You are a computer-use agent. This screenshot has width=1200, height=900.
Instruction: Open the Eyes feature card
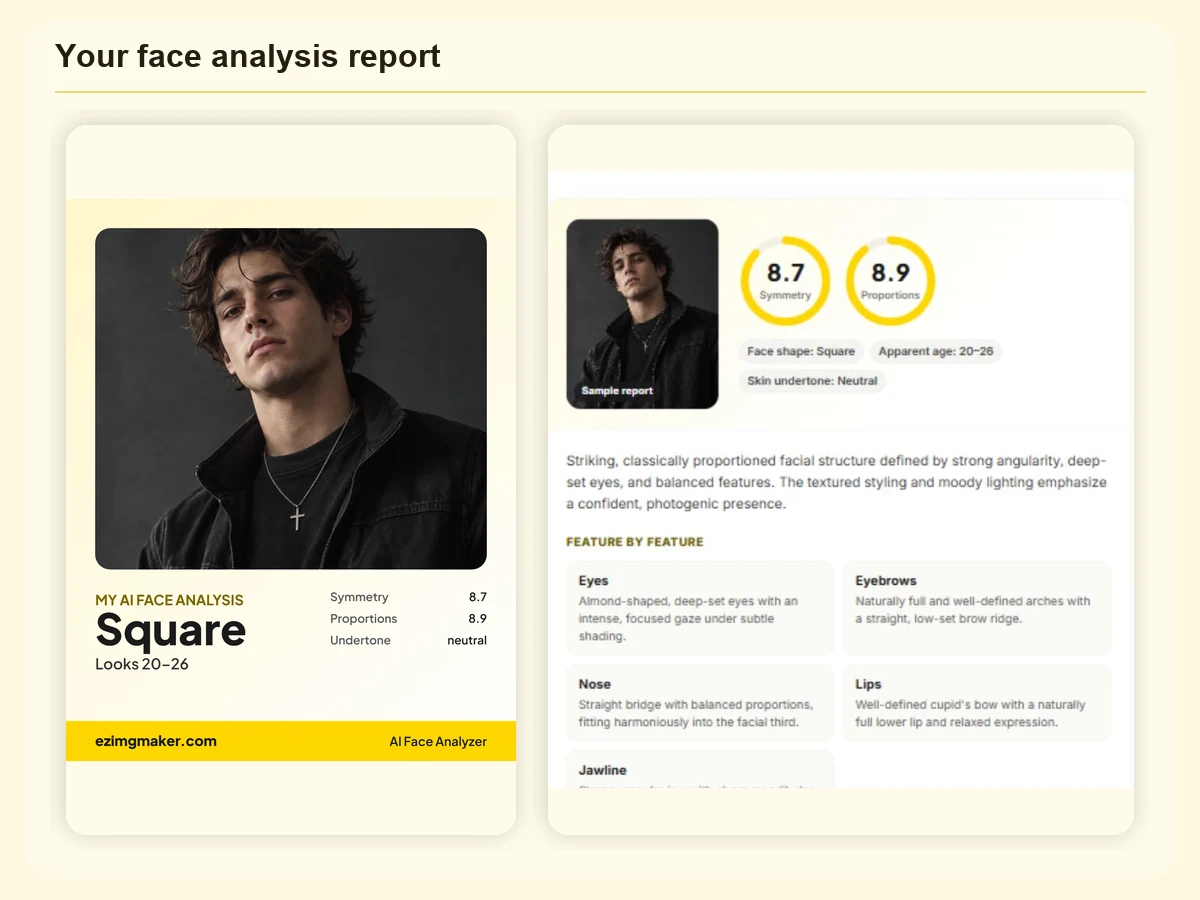[700, 608]
